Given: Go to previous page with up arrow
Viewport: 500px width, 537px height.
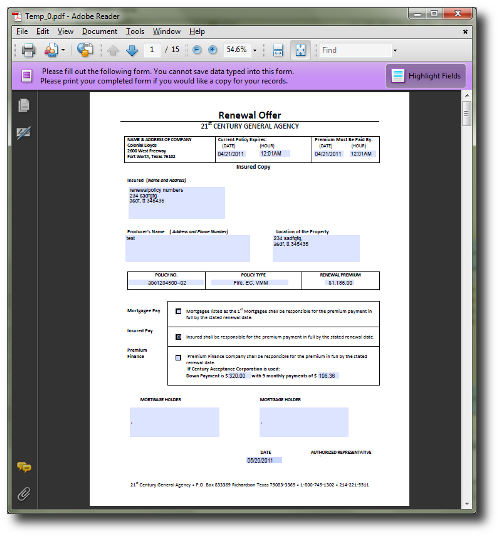Looking at the screenshot, I should [113, 50].
